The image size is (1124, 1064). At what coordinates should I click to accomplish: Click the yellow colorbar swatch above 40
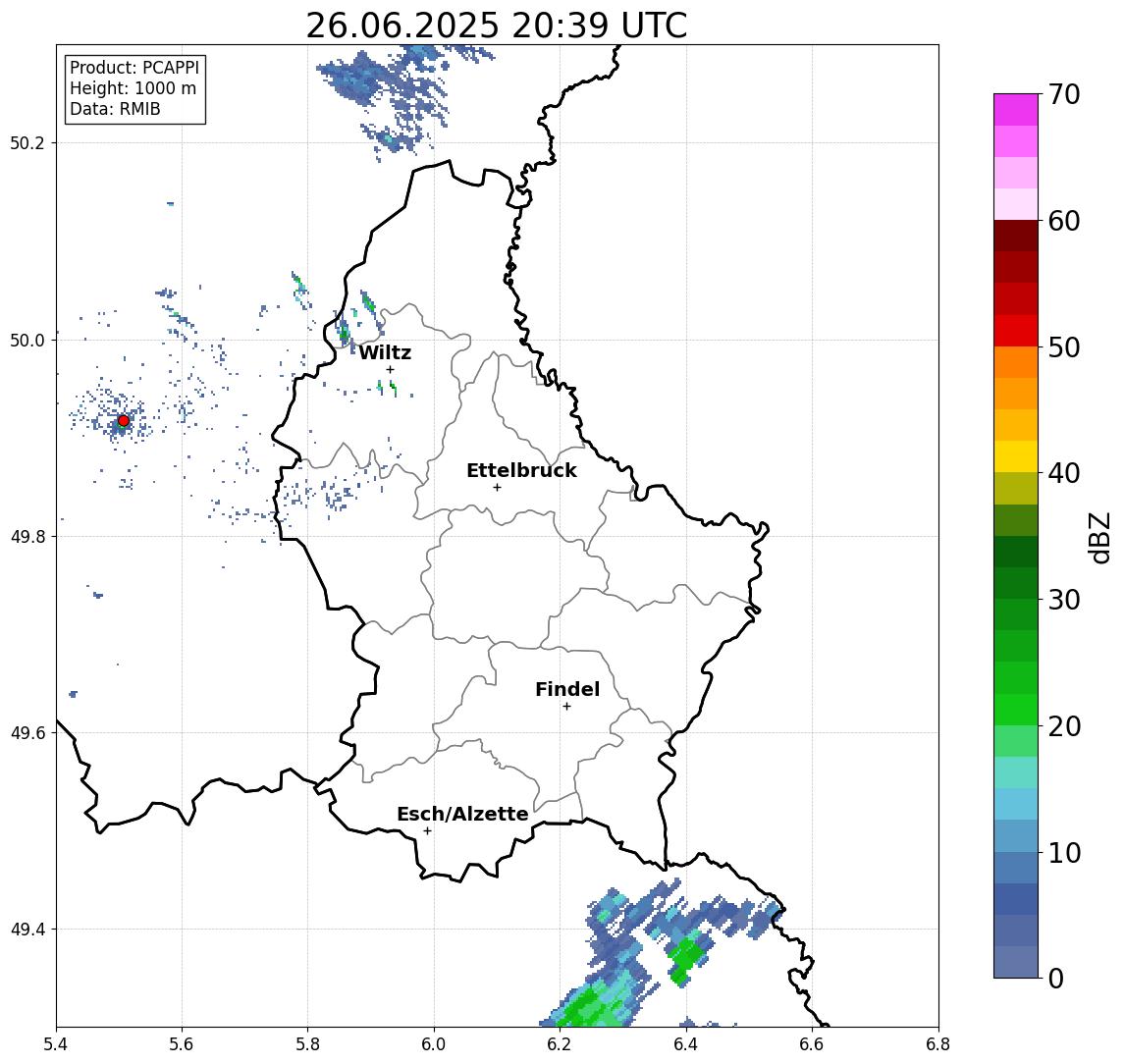click(x=1016, y=457)
